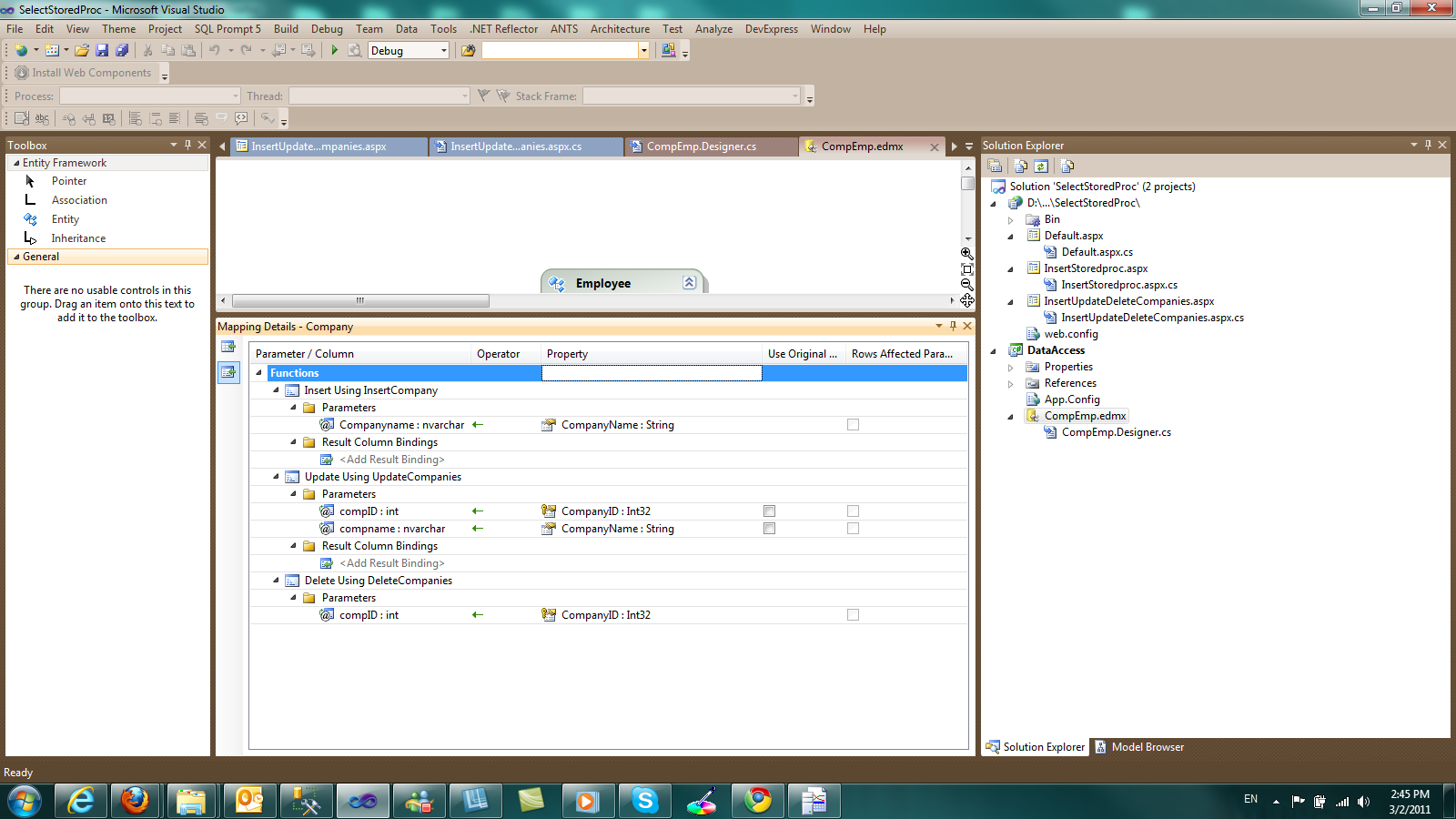1456x819 pixels.
Task: Switch to InsertUpdate...anies.aspx.cs tab
Action: click(526, 147)
